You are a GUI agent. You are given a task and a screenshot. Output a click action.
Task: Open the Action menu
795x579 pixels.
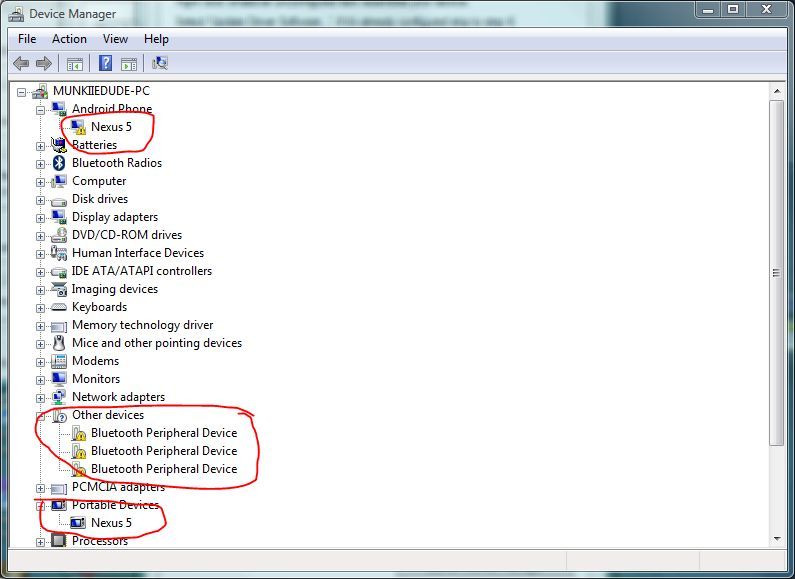tap(69, 39)
